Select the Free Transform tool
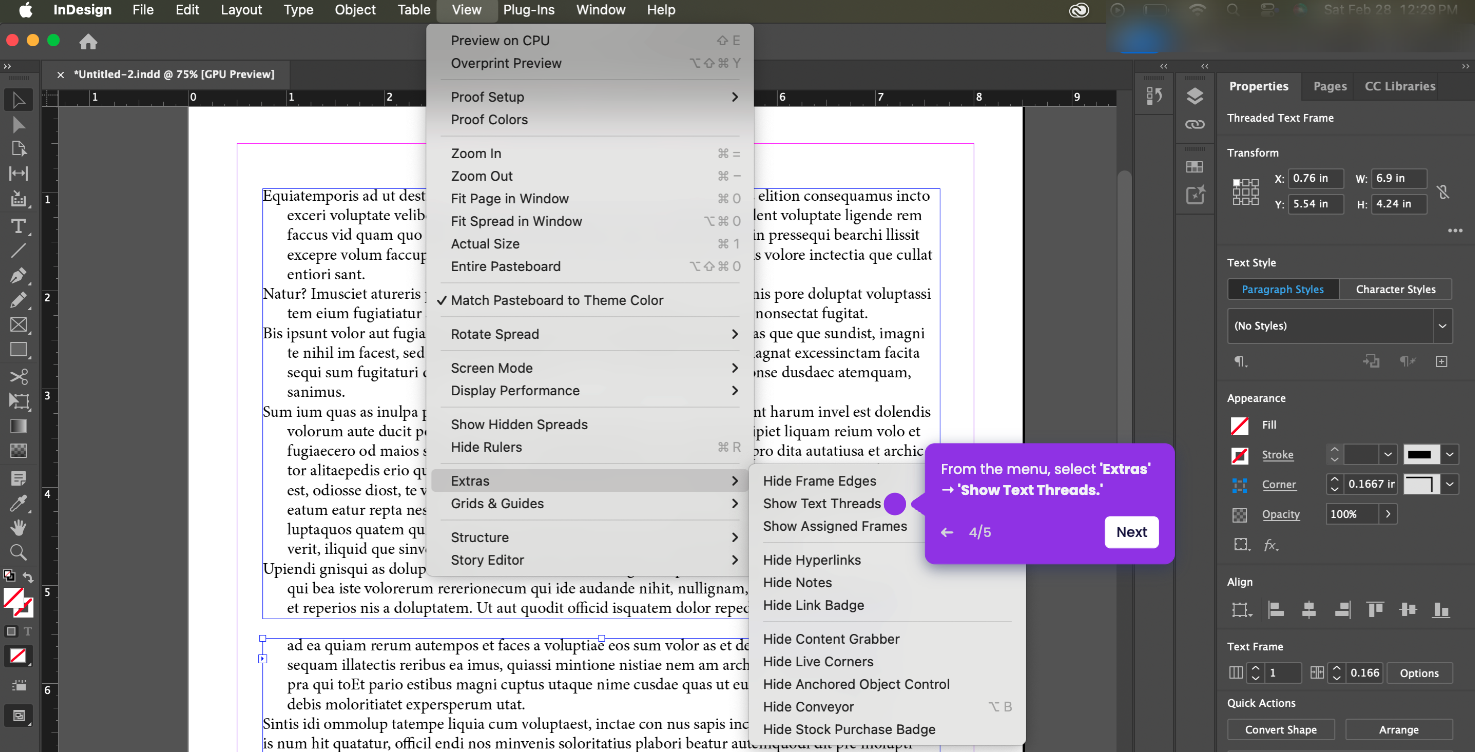This screenshot has width=1475, height=752. click(x=18, y=401)
